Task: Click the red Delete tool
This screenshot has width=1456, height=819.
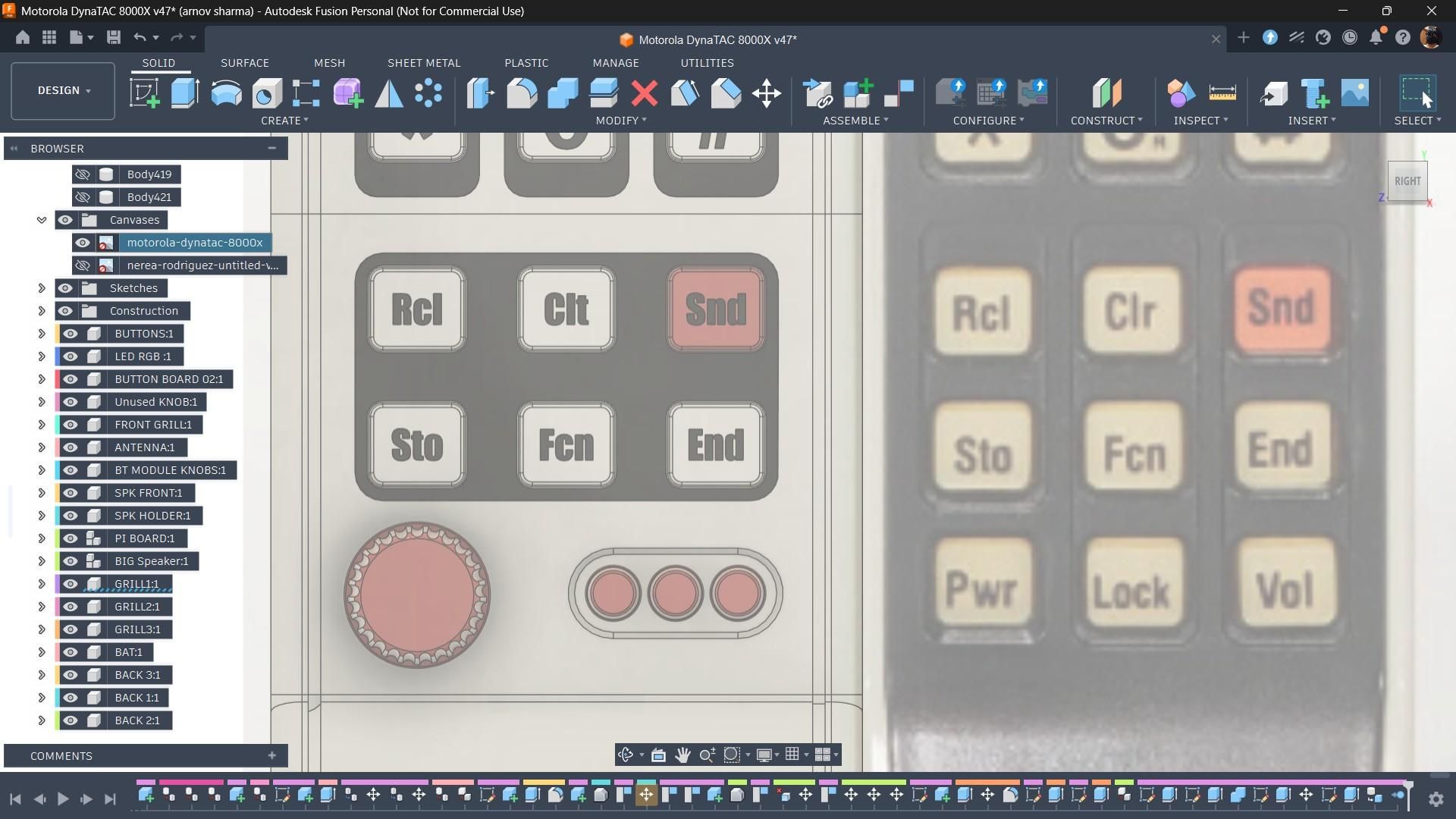Action: pyautogui.click(x=645, y=93)
